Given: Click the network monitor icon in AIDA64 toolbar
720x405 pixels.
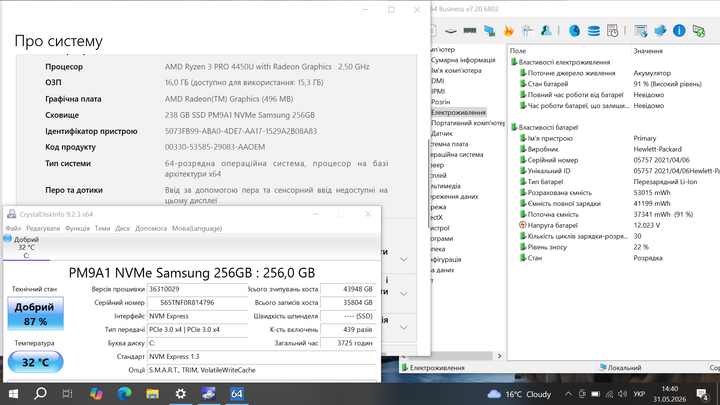Looking at the screenshot, I should point(489,31).
